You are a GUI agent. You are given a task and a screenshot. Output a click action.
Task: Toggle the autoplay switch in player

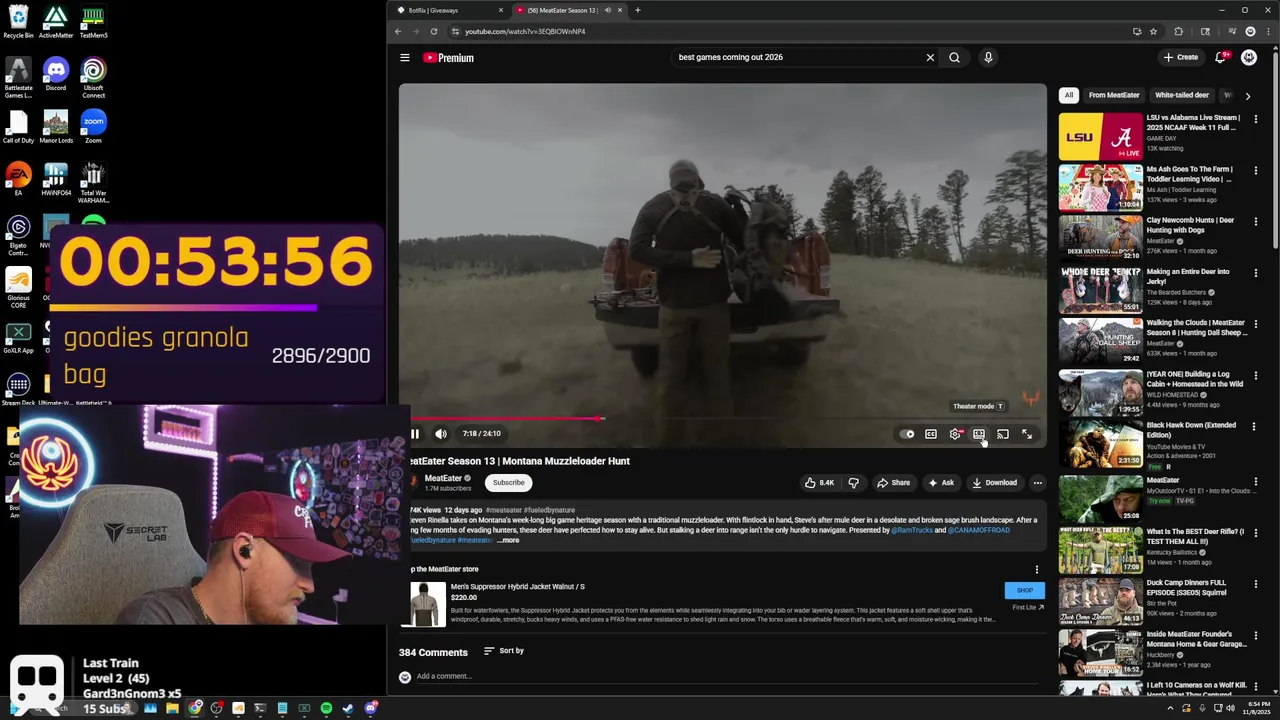point(907,434)
